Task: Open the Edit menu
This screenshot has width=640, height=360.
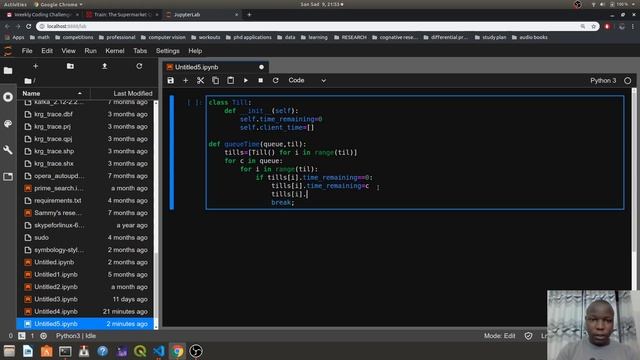Action: tap(47, 51)
